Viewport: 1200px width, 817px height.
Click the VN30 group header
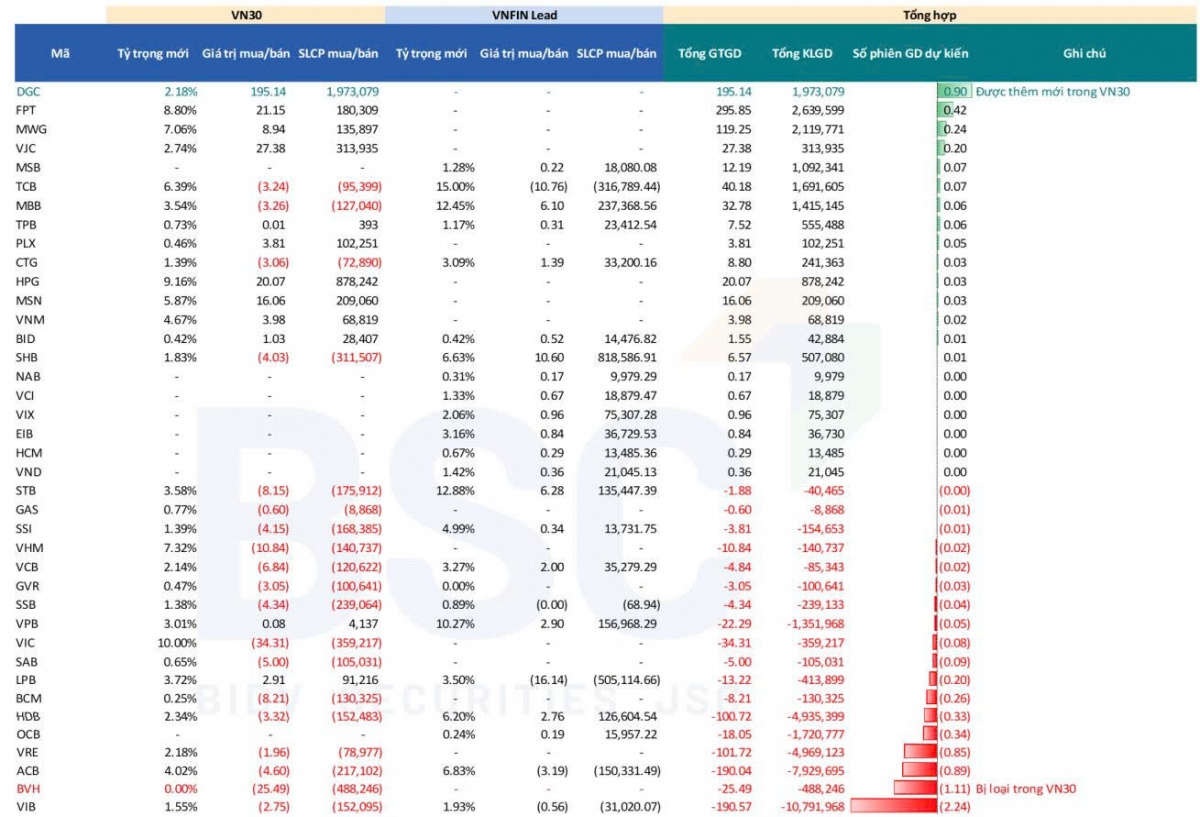pos(244,15)
